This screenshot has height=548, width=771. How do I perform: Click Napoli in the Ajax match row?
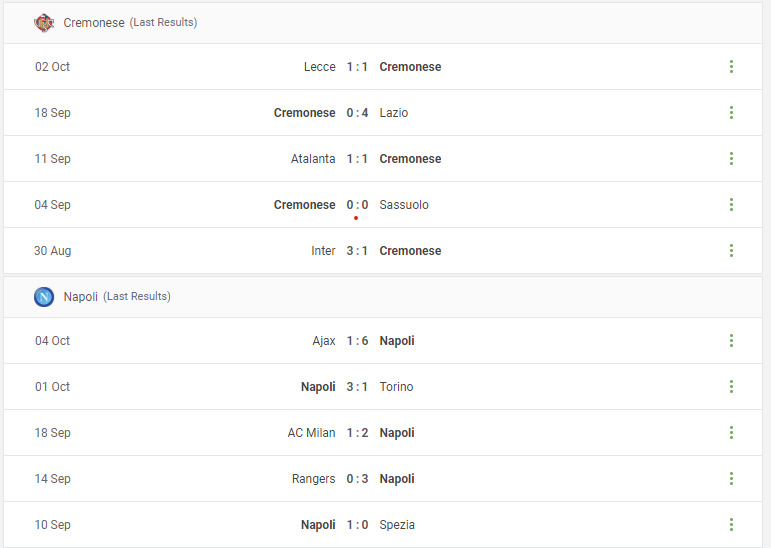coord(397,341)
